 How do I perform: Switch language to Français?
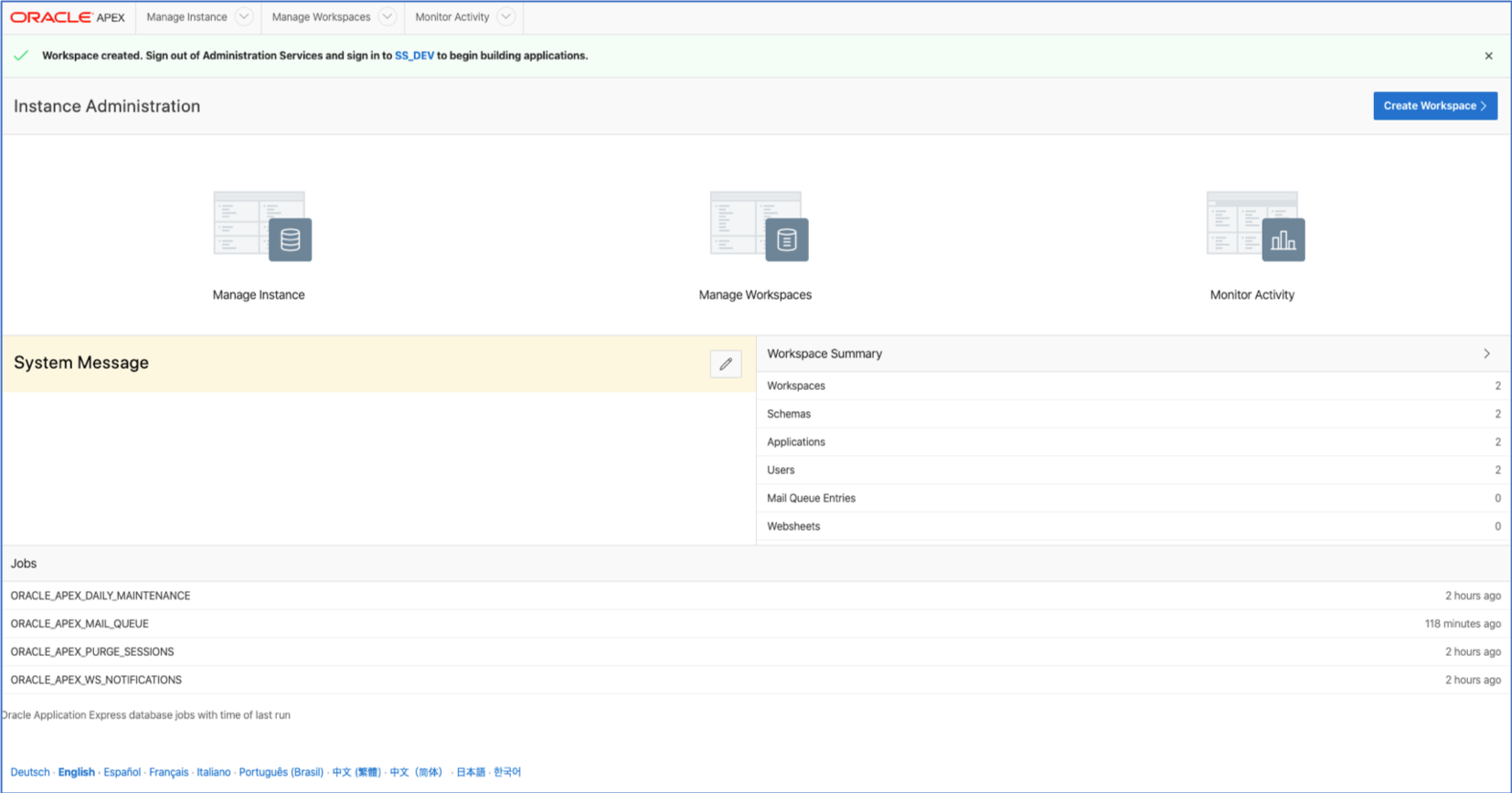(168, 772)
